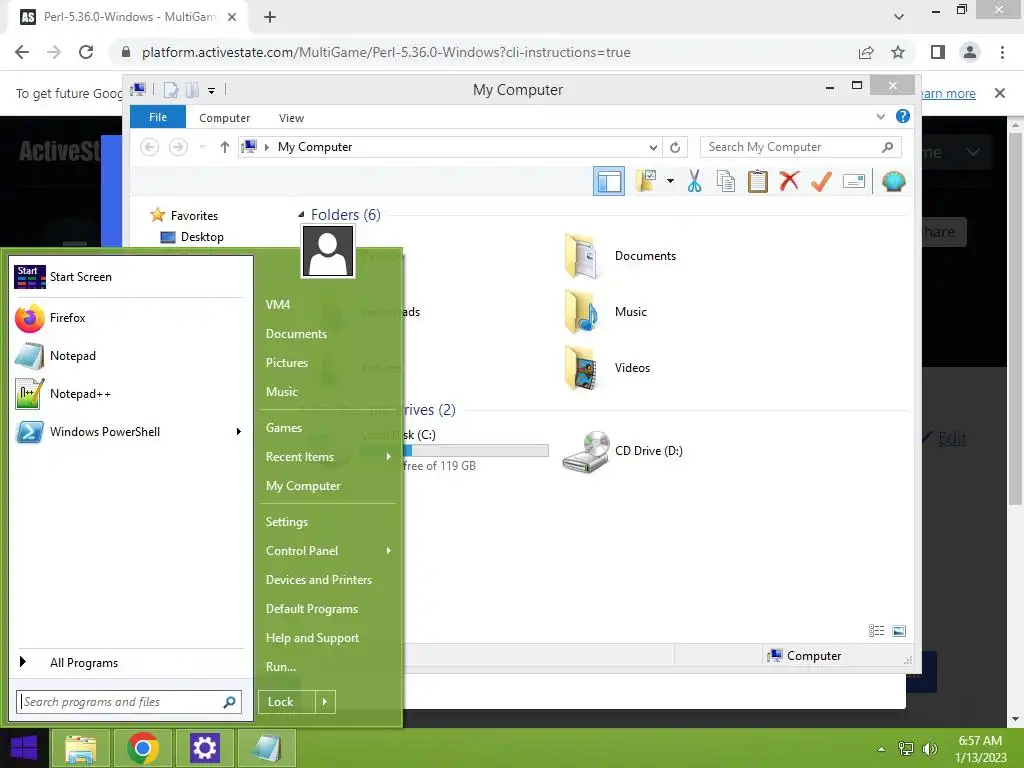Open Start Screen from the start menu
1024x768 pixels.
click(127, 277)
